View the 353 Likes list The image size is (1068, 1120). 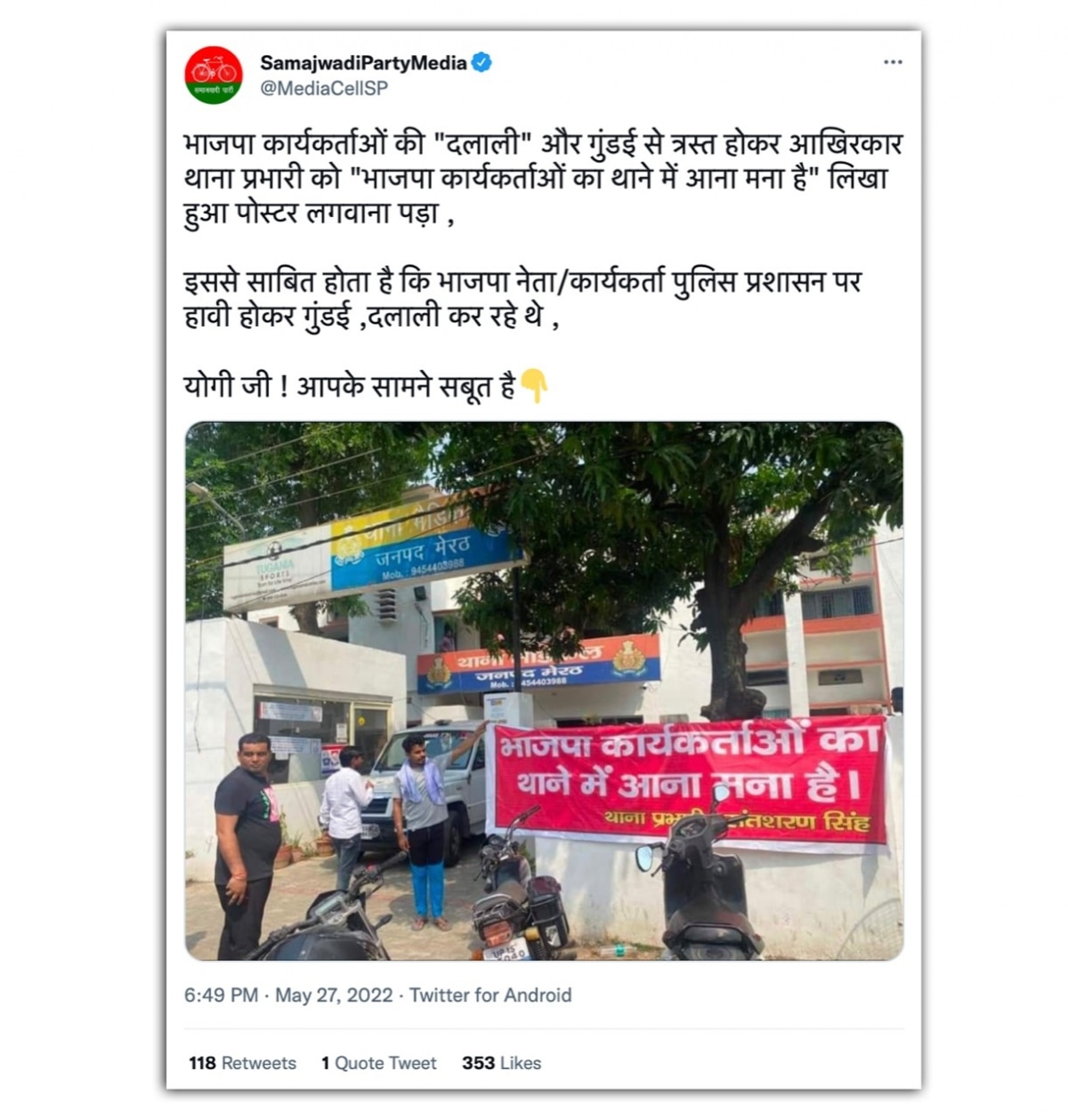[x=501, y=1063]
